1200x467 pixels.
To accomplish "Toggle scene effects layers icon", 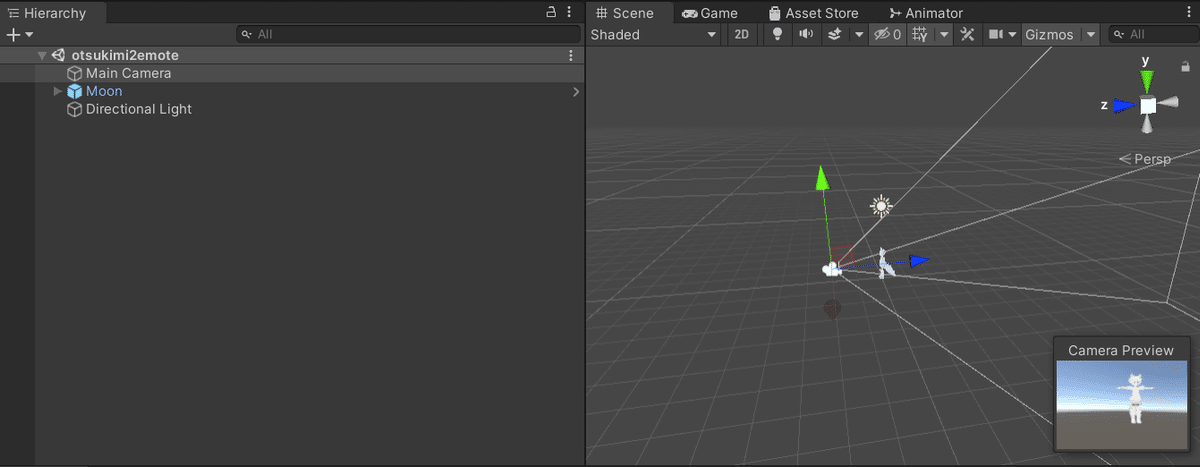I will click(835, 34).
